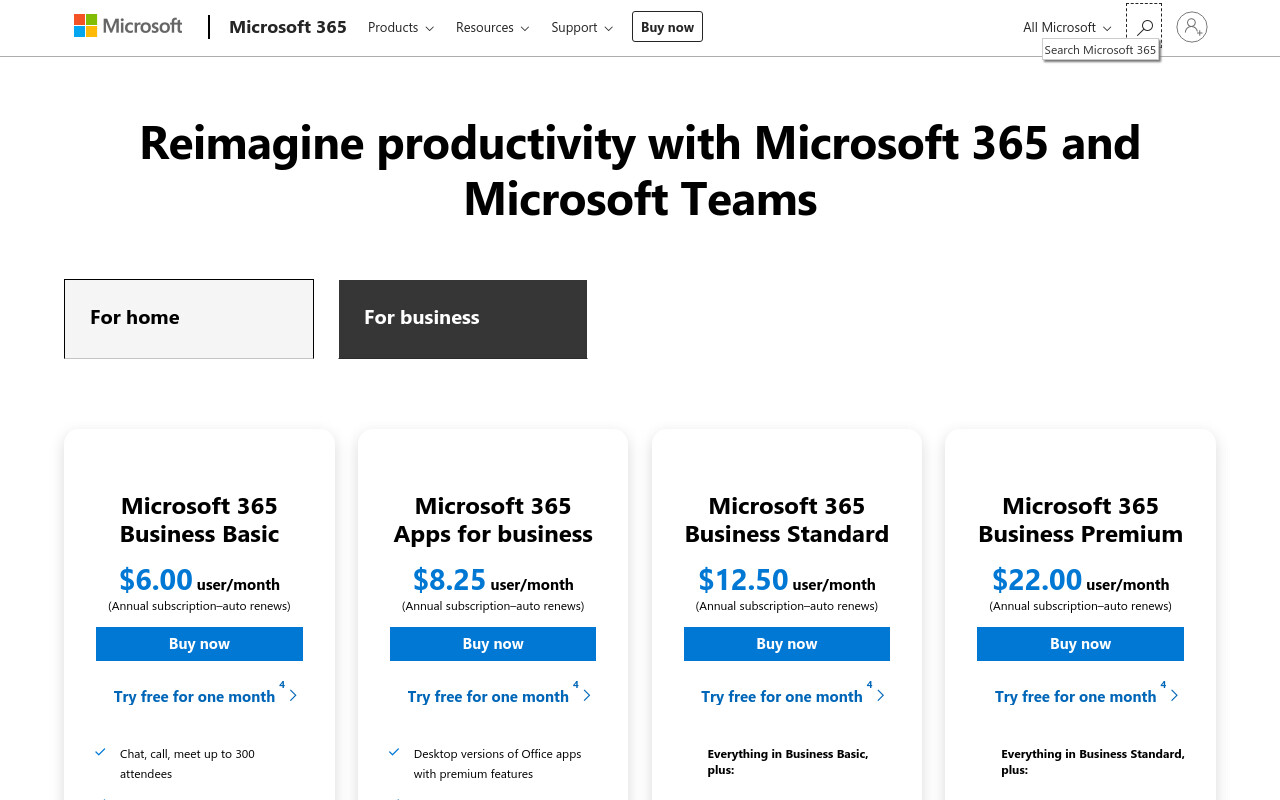Expand the Support dropdown menu
Image resolution: width=1280 pixels, height=800 pixels.
point(582,27)
